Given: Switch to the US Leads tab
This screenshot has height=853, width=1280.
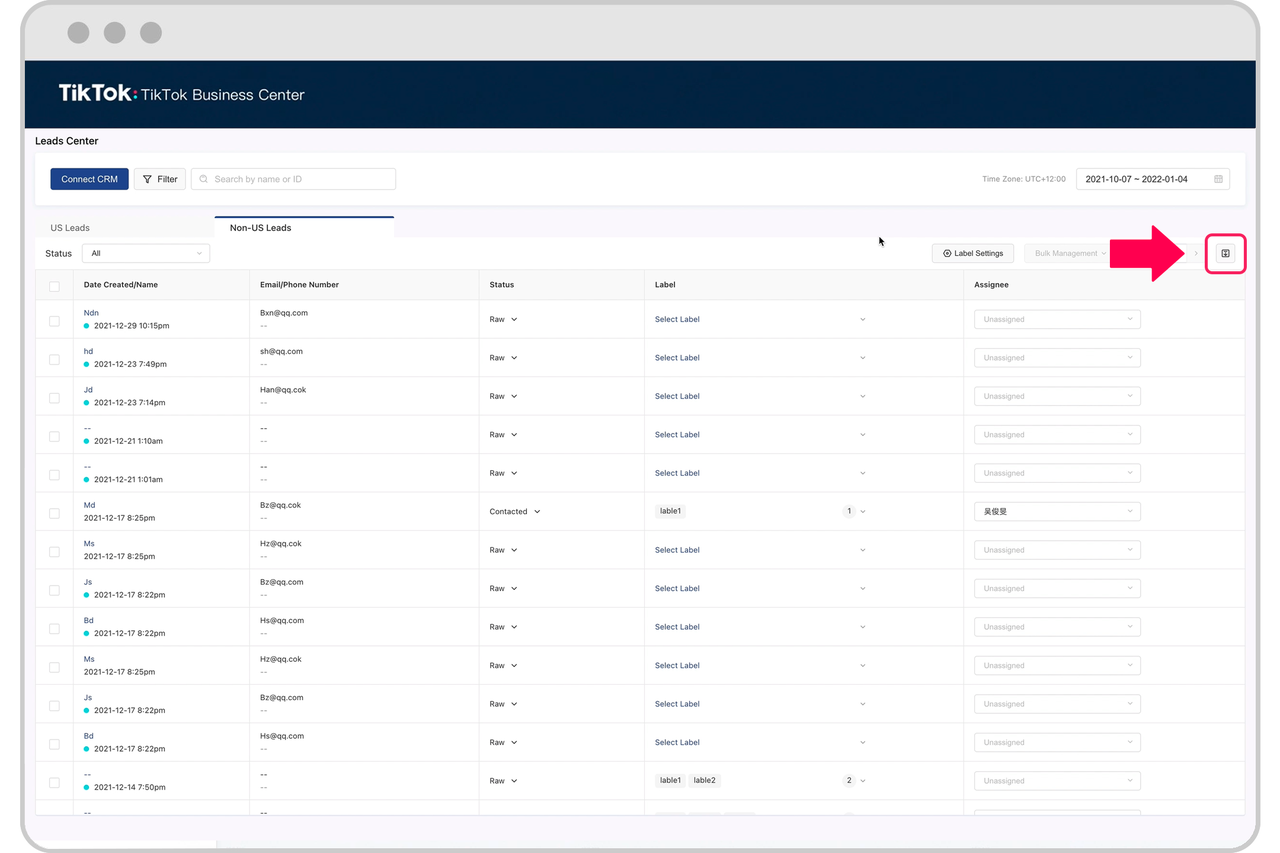Looking at the screenshot, I should pyautogui.click(x=70, y=228).
